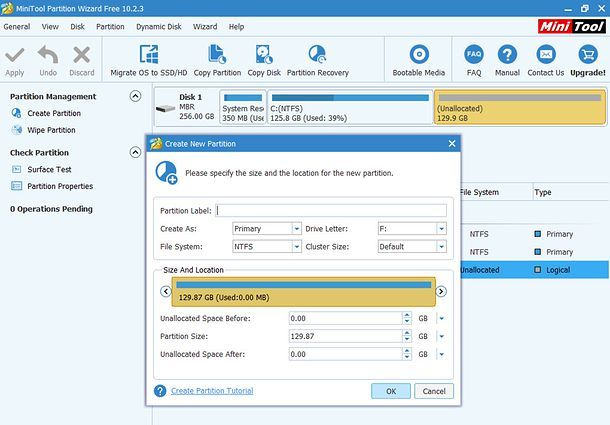Change unit for Partition Size
610x425 pixels.
click(442, 336)
